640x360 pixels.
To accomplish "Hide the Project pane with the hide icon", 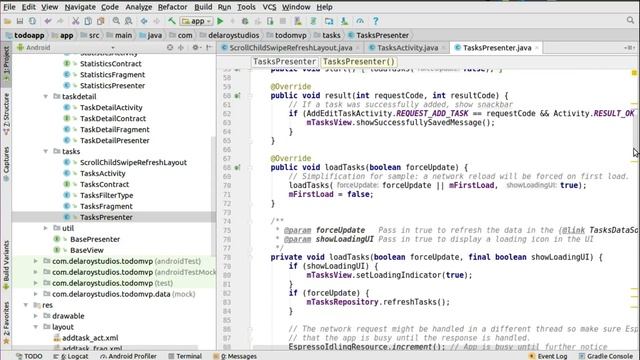I will [x=209, y=48].
